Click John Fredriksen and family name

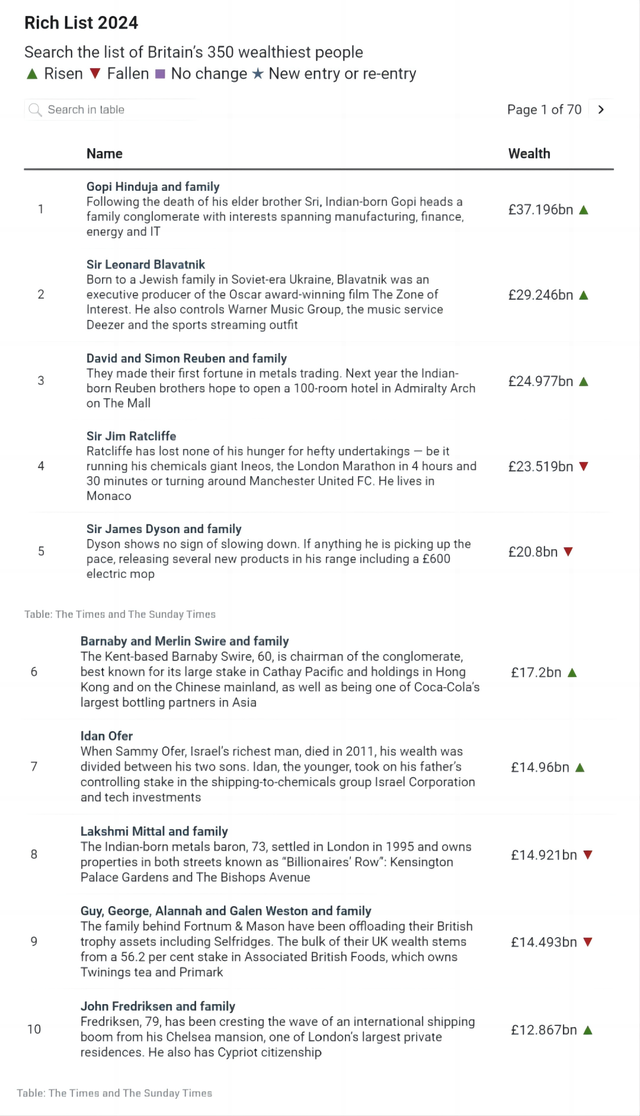tap(157, 1006)
